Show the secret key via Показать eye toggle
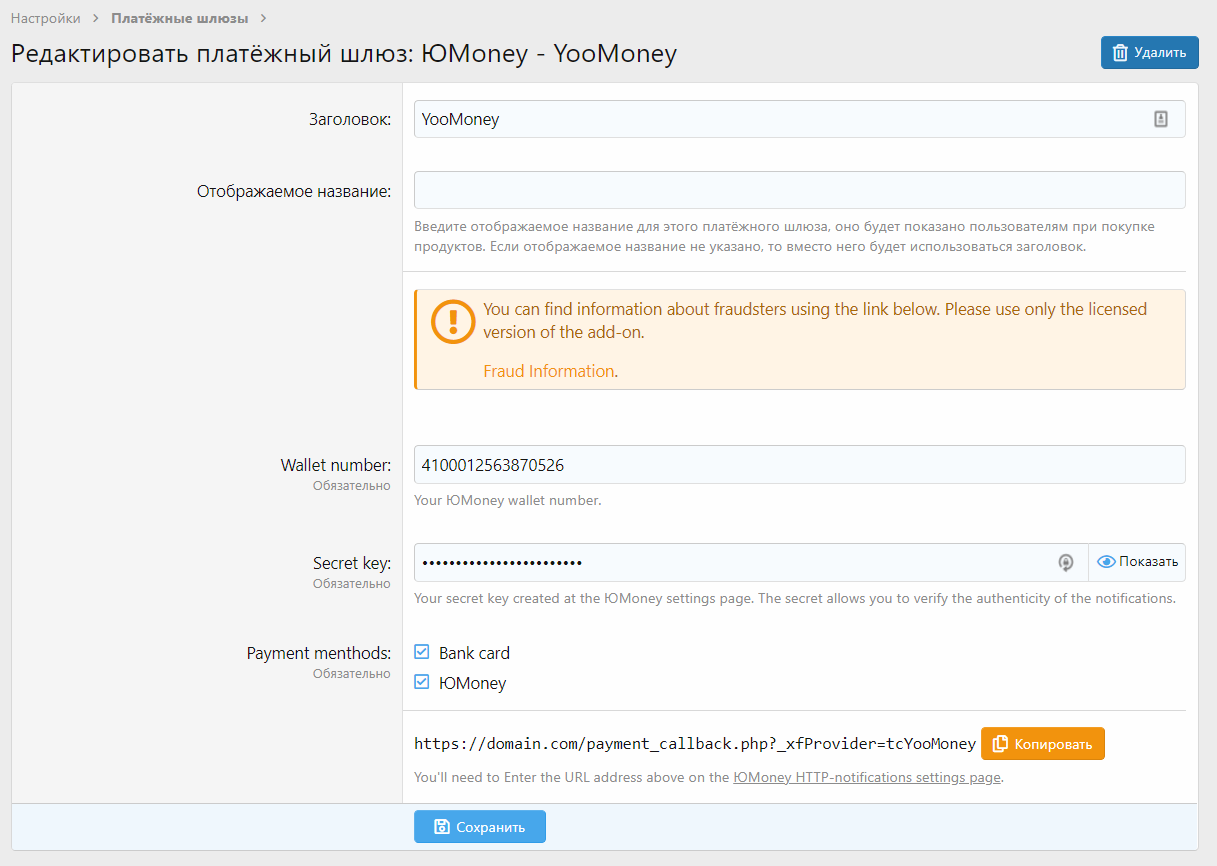Screen dimensions: 1217x866 (1137, 562)
